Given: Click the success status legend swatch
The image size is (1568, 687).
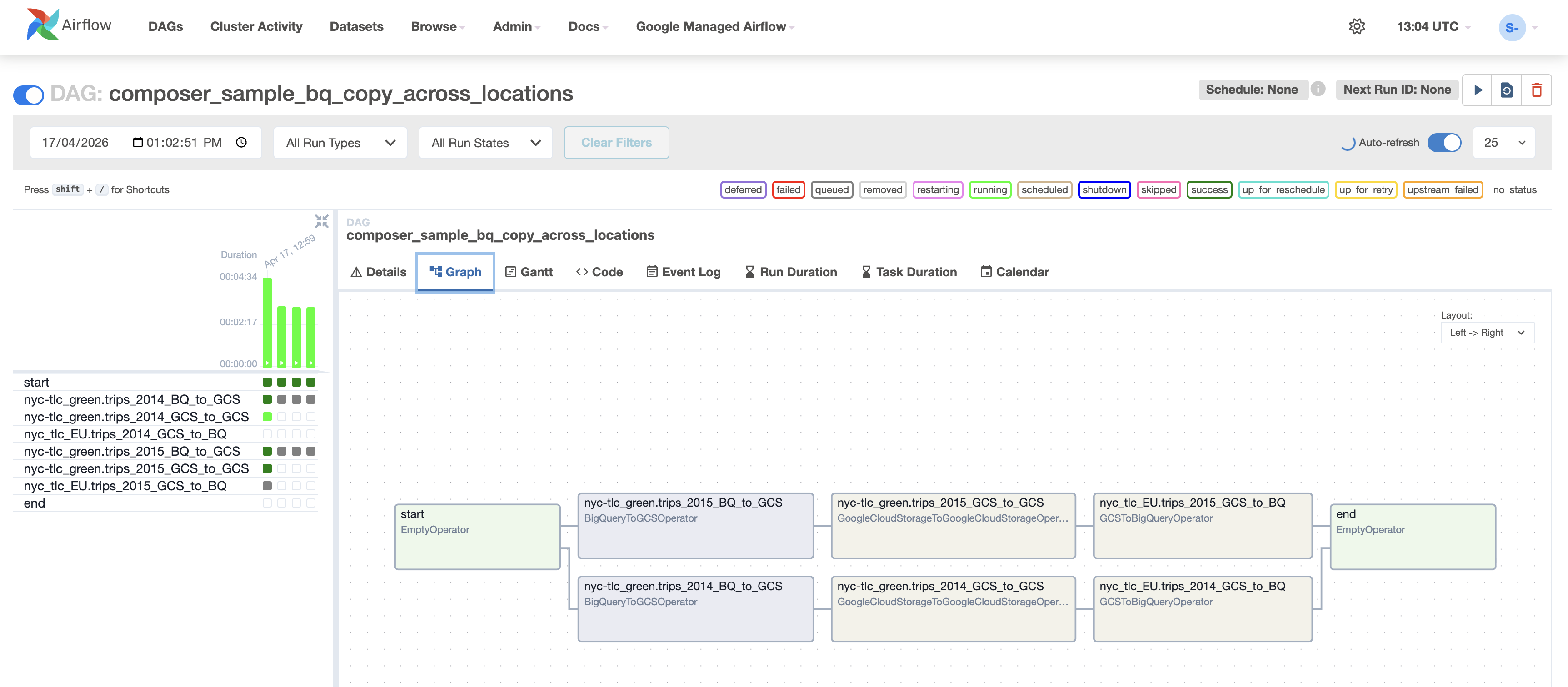Looking at the screenshot, I should [x=1209, y=189].
